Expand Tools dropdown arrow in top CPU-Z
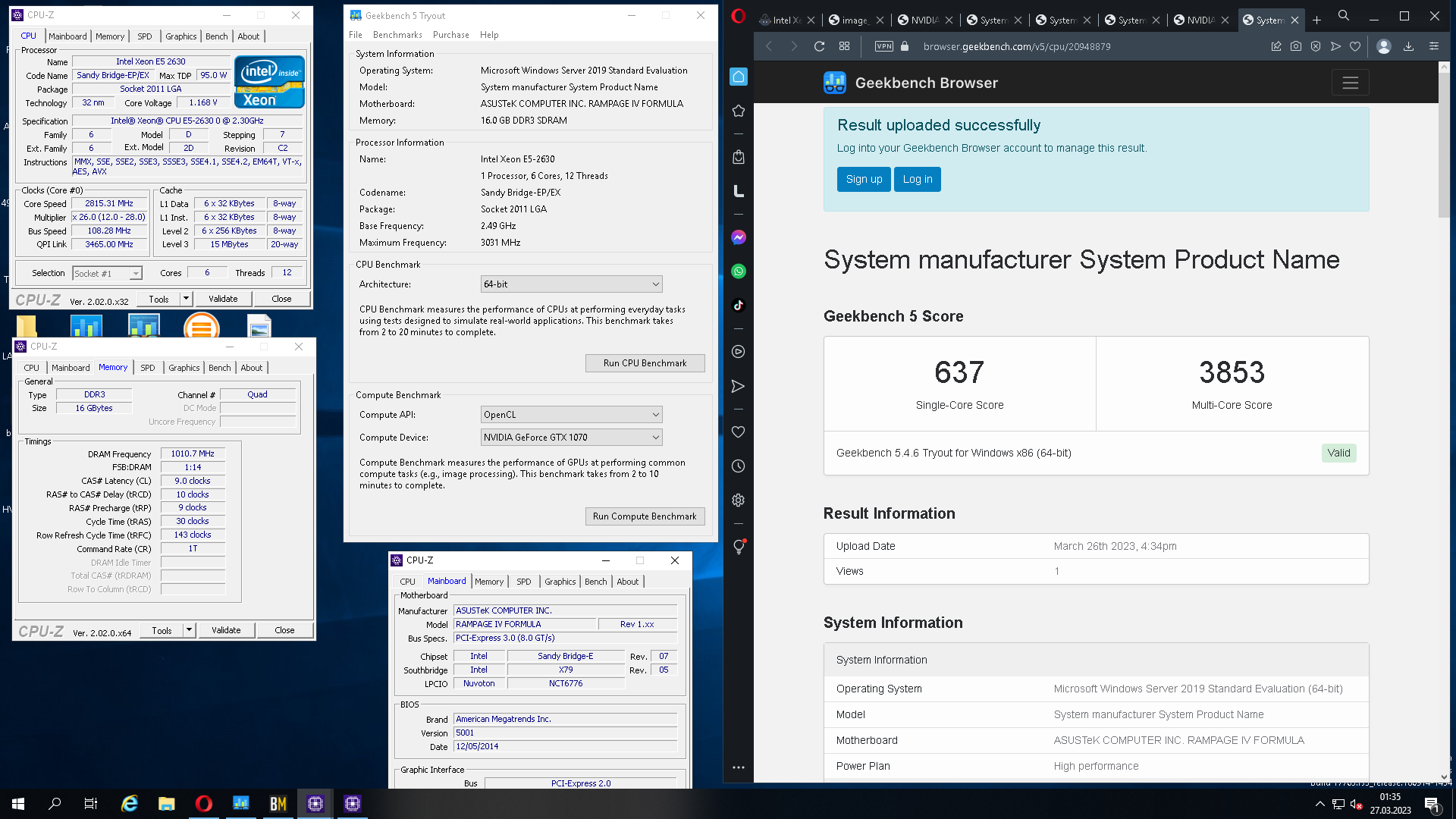The image size is (1456, 819). [x=186, y=299]
